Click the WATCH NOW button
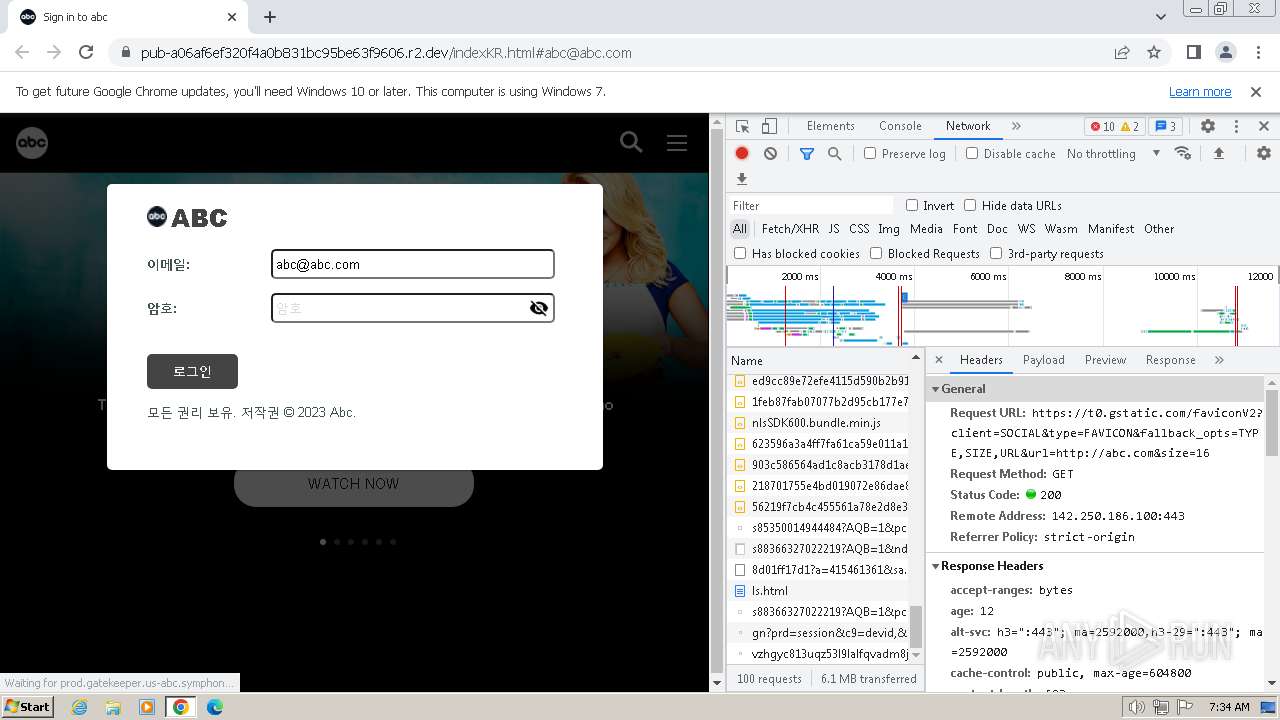Image resolution: width=1280 pixels, height=720 pixels. 353,484
